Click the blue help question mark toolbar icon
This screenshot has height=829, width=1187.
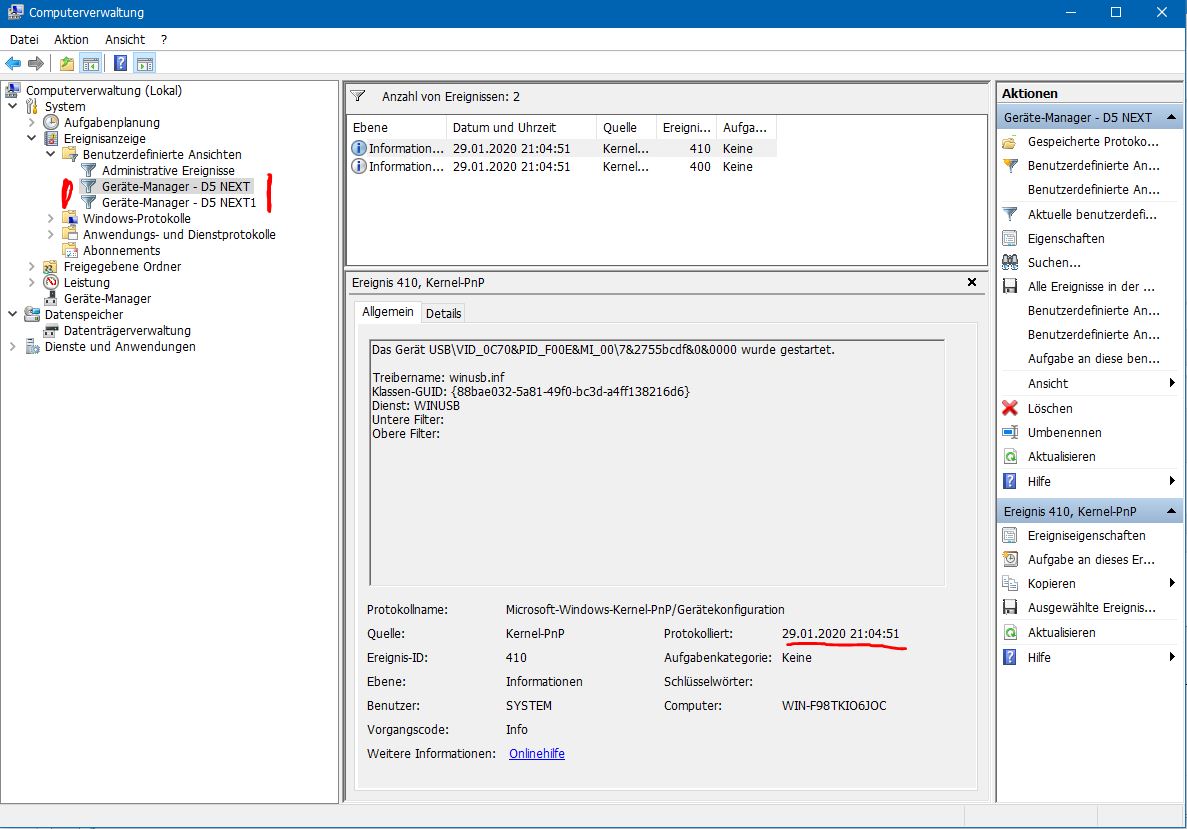119,64
